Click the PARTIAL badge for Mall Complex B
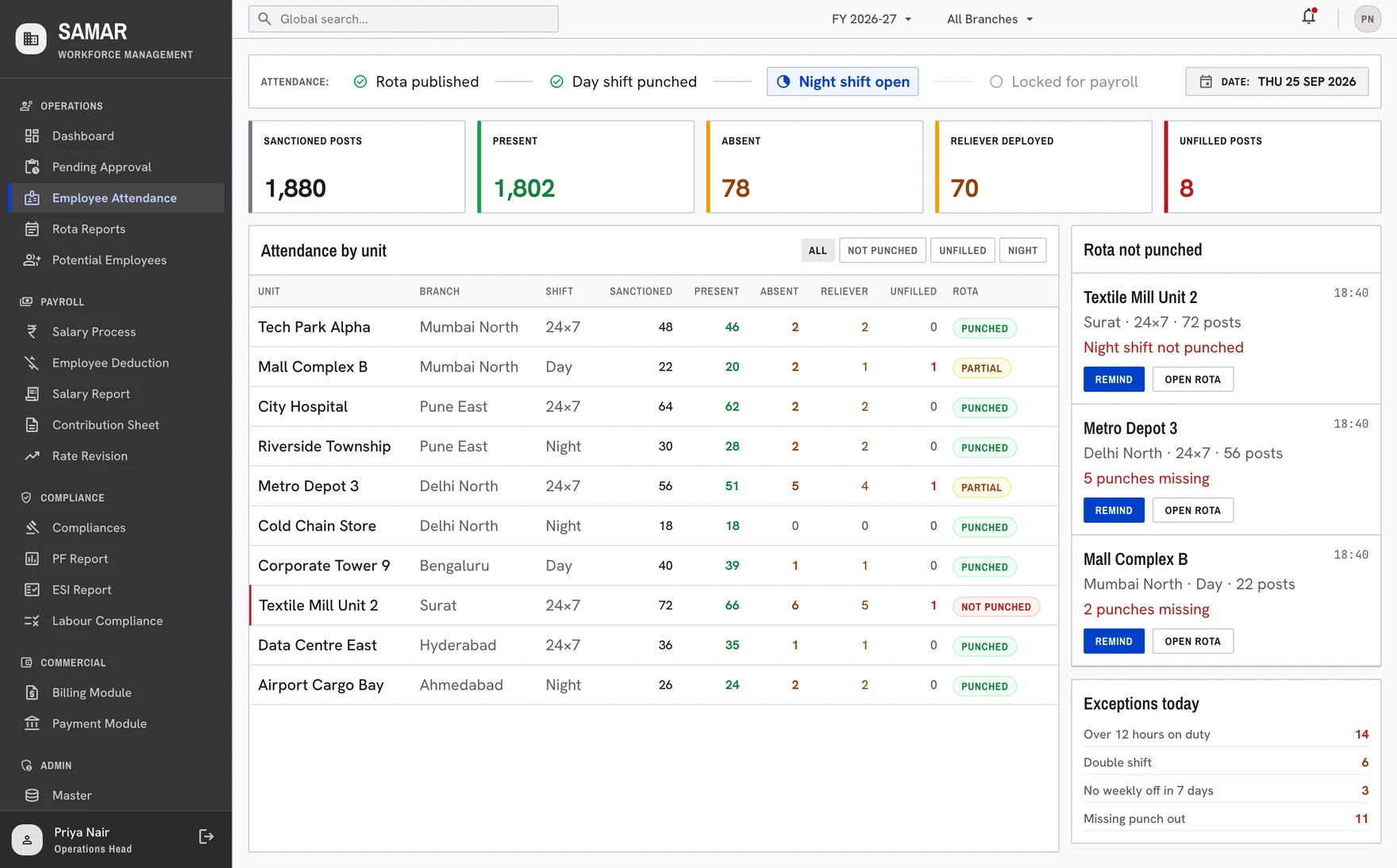 pos(981,368)
